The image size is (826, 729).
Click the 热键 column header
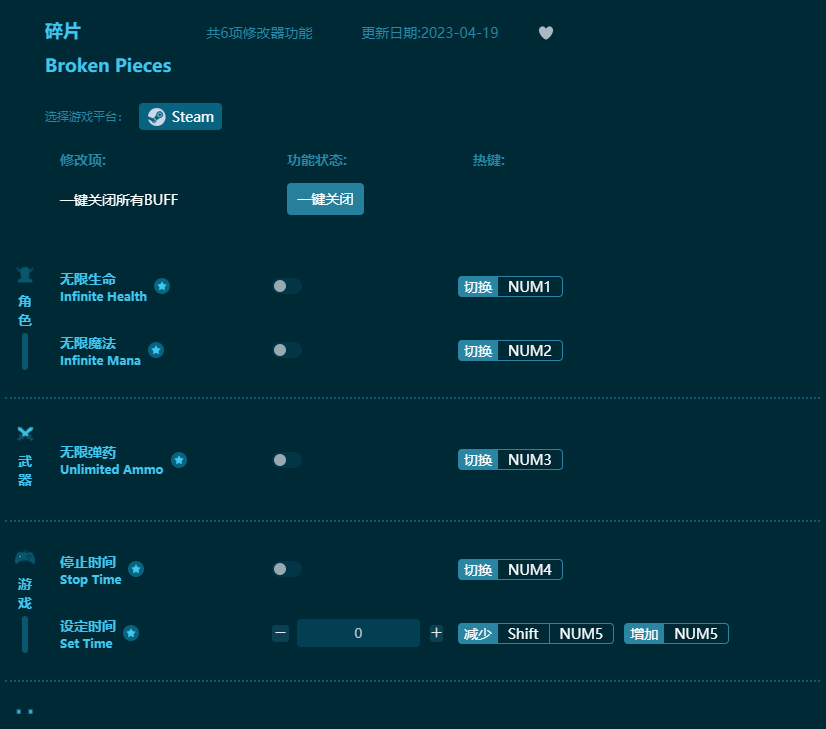pyautogui.click(x=488, y=160)
